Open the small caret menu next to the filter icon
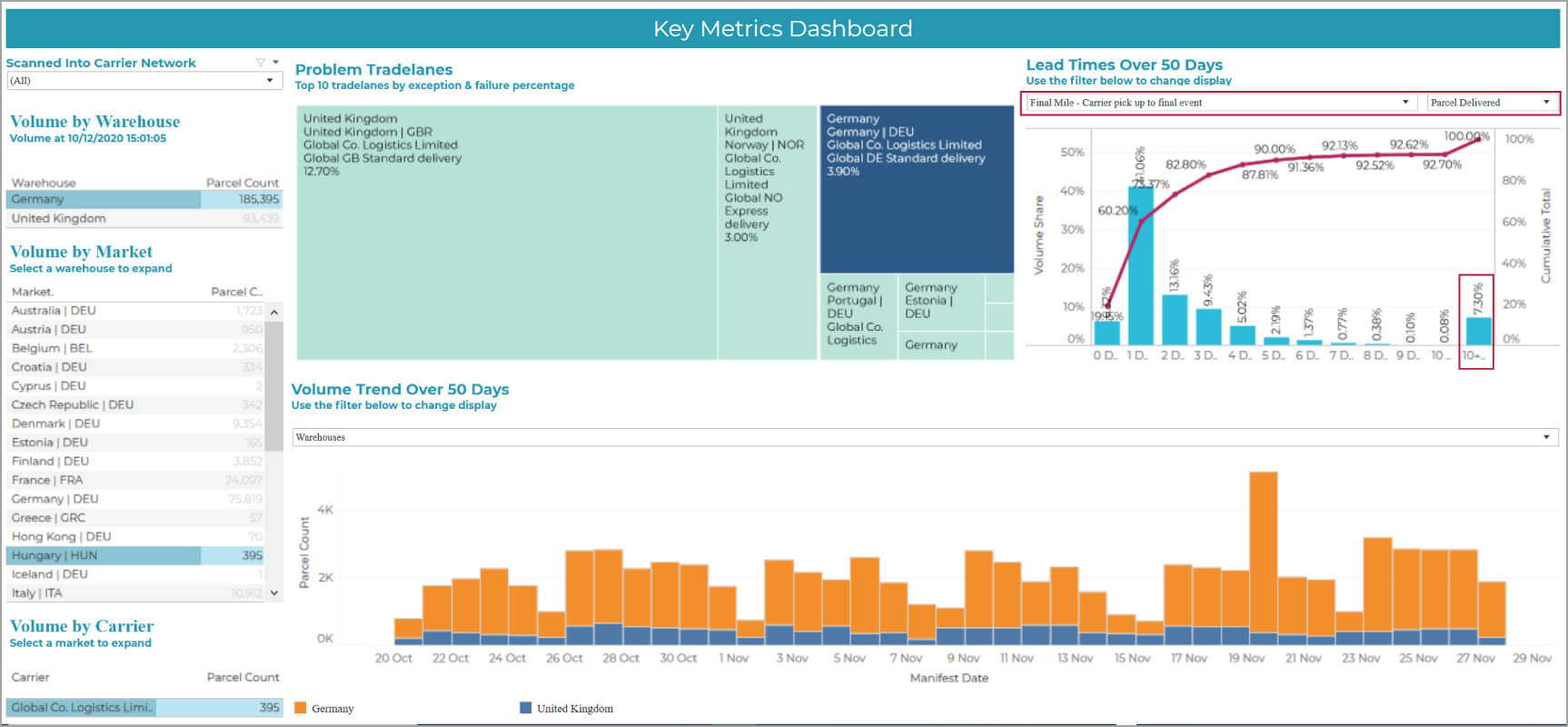This screenshot has height=727, width=1568. click(x=275, y=63)
